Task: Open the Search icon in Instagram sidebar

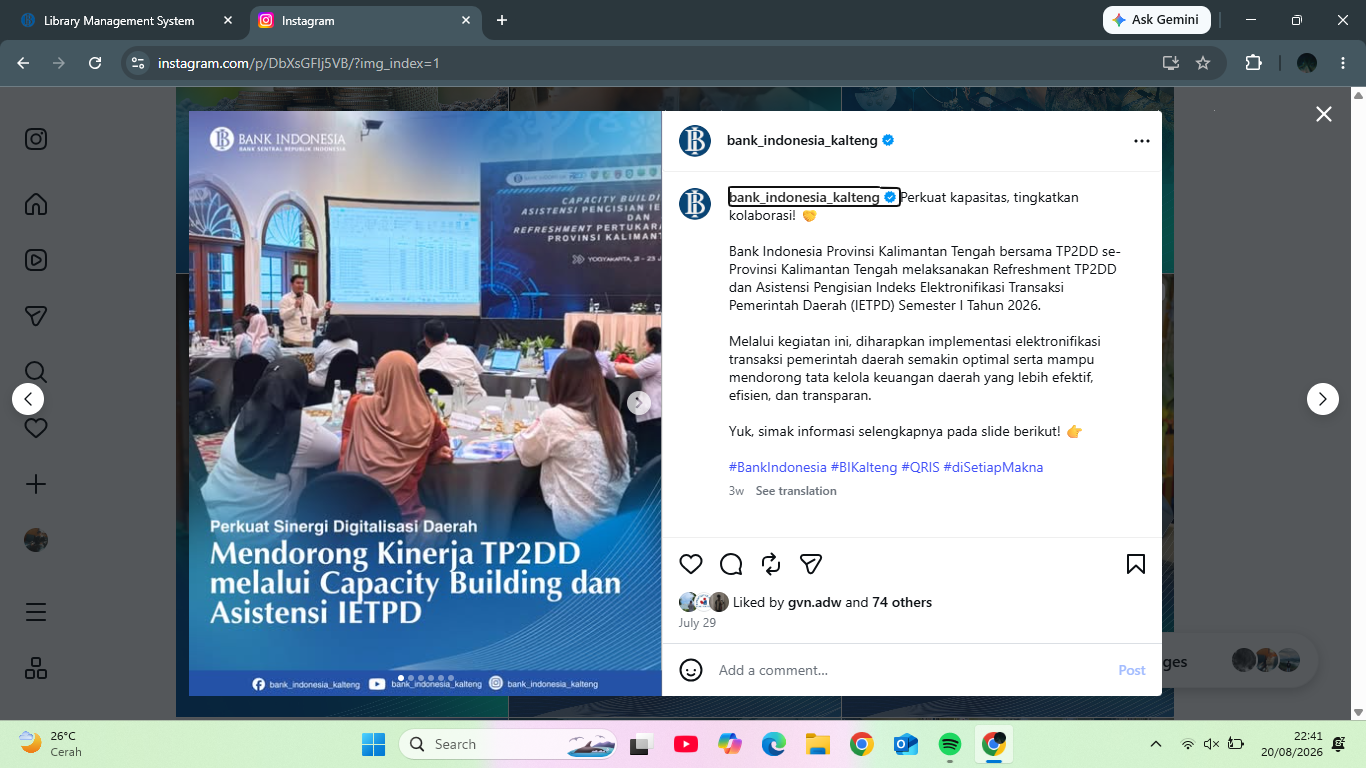Action: pyautogui.click(x=36, y=372)
